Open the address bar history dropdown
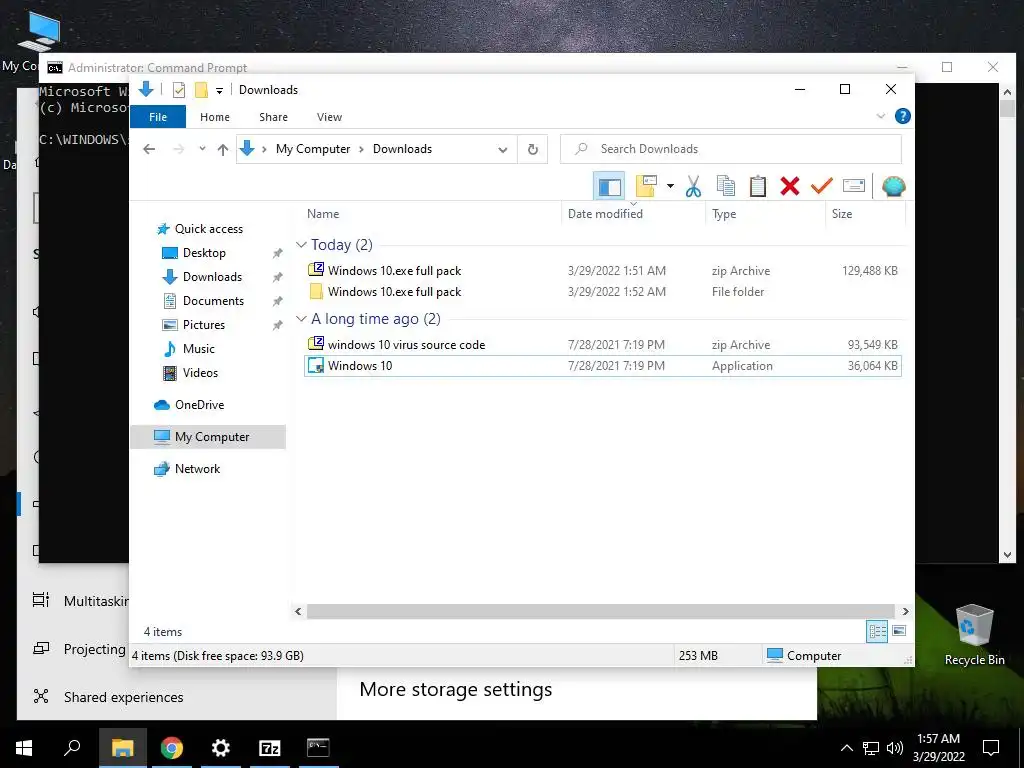This screenshot has height=768, width=1024. tap(502, 150)
